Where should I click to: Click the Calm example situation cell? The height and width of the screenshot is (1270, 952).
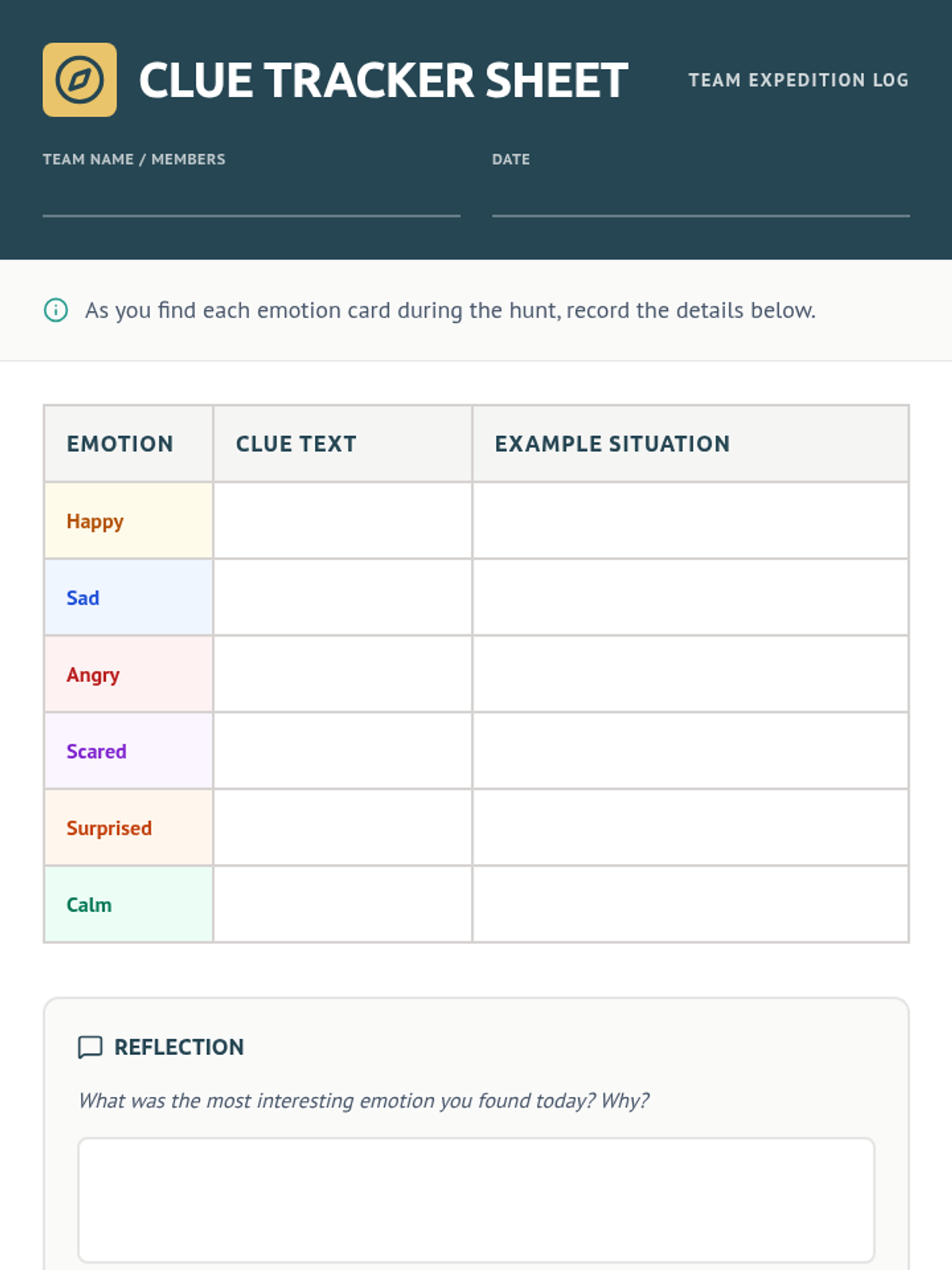pos(690,904)
